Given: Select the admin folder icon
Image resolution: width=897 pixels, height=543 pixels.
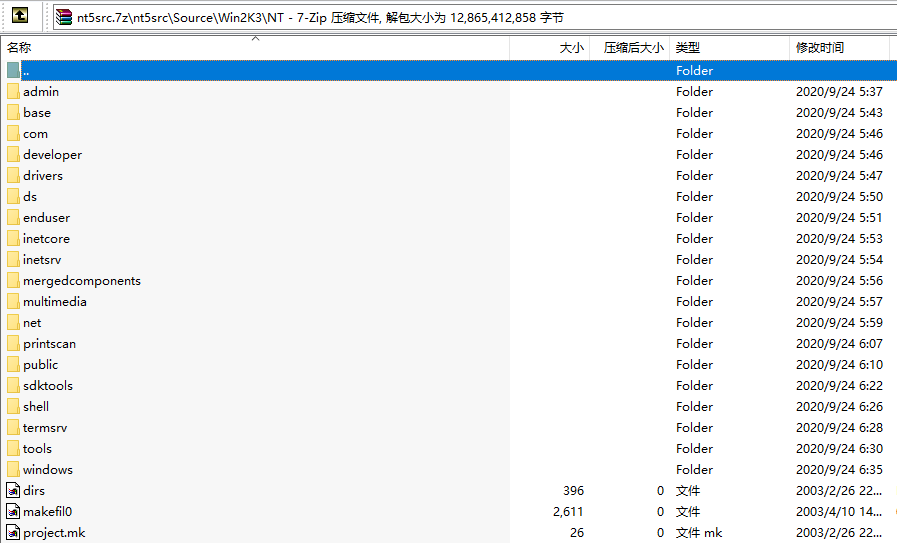Looking at the screenshot, I should coord(13,92).
